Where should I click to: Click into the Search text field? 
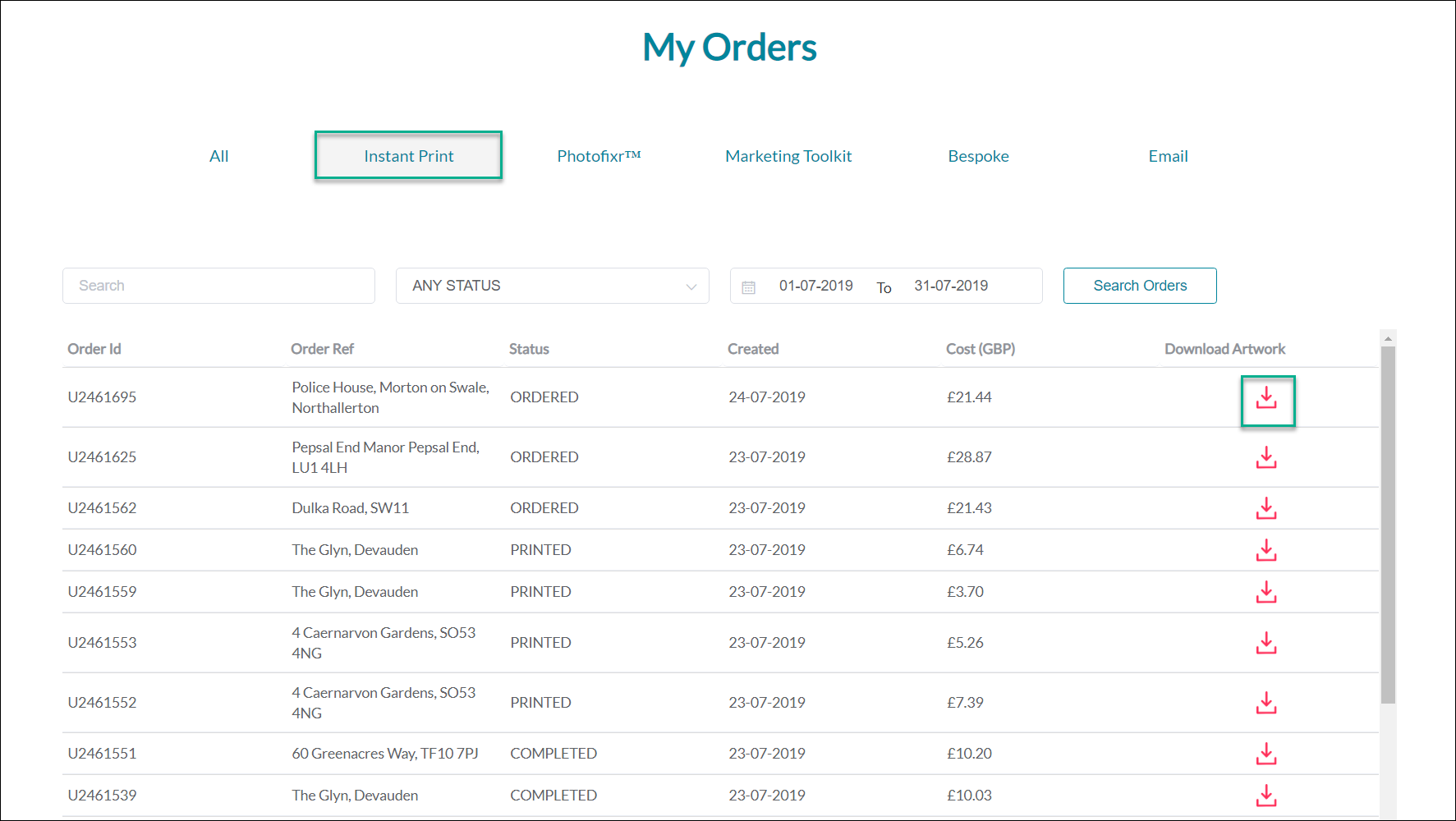[x=218, y=286]
